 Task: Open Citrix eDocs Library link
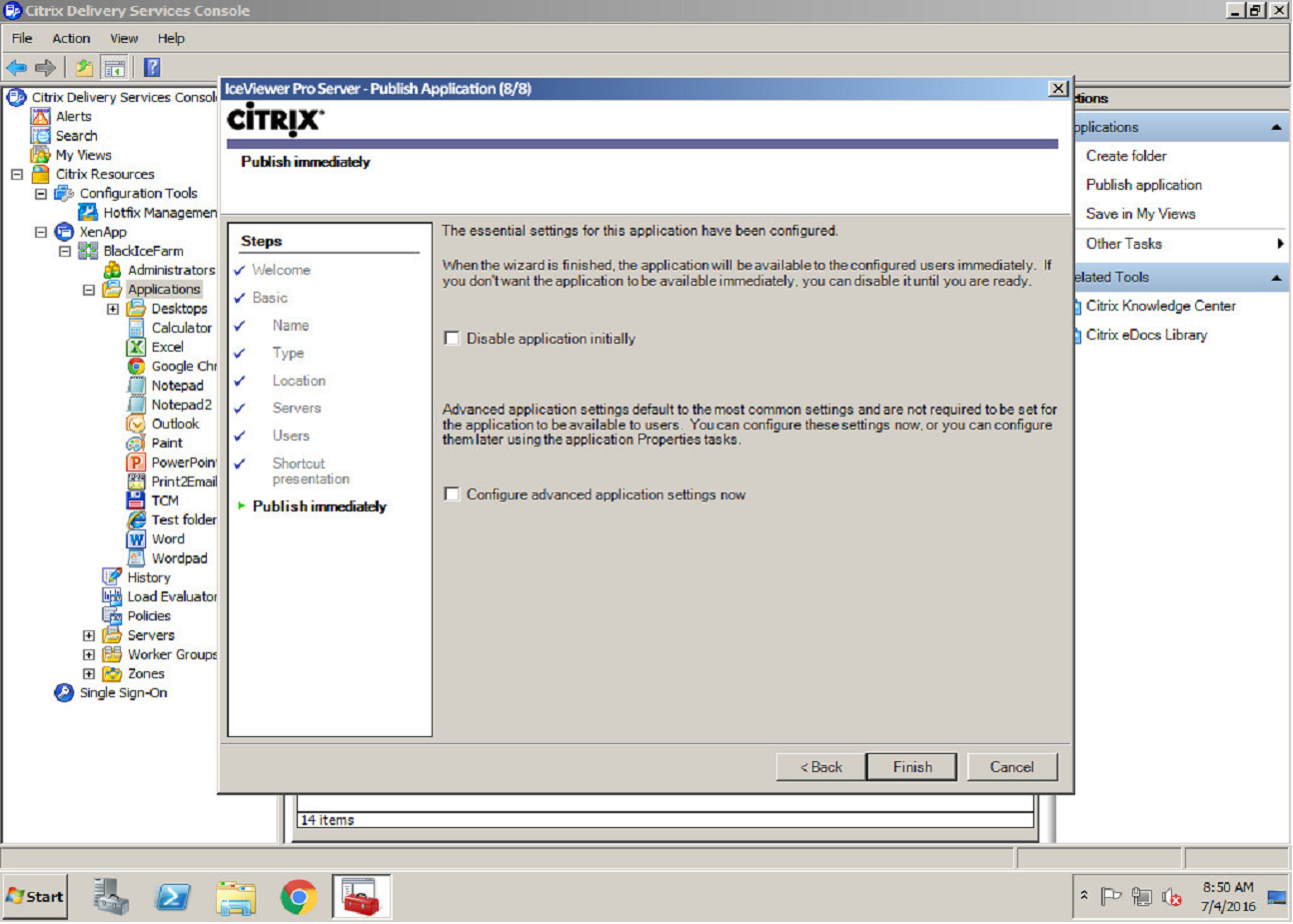[1147, 335]
